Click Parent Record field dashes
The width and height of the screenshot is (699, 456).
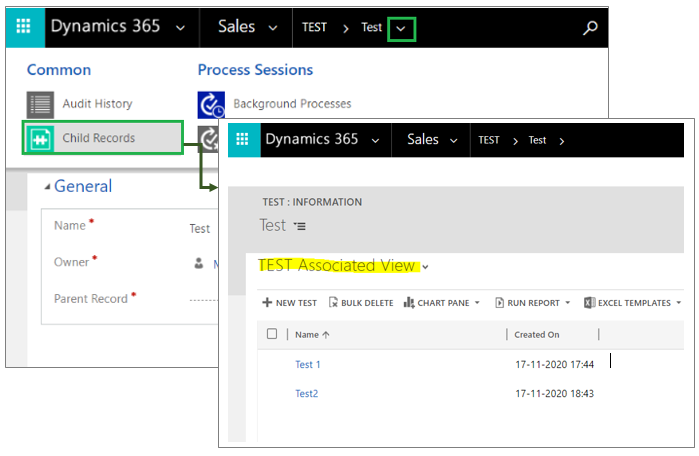click(x=203, y=300)
